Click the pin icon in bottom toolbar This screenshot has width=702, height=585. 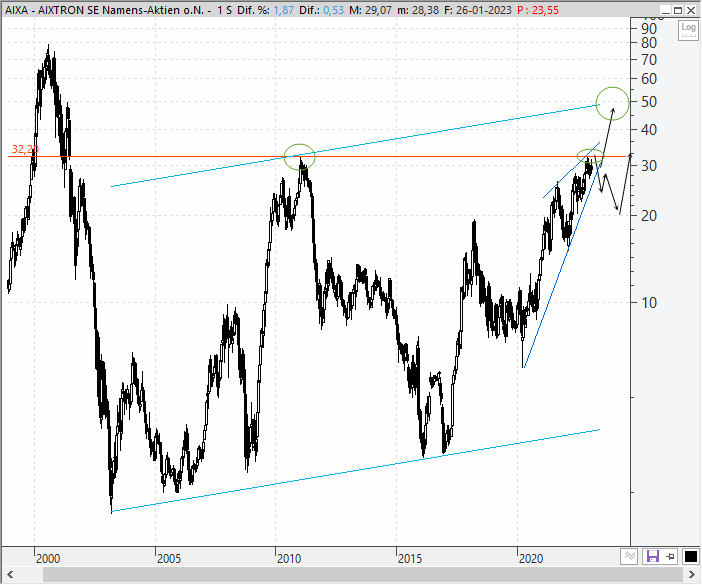tap(671, 556)
